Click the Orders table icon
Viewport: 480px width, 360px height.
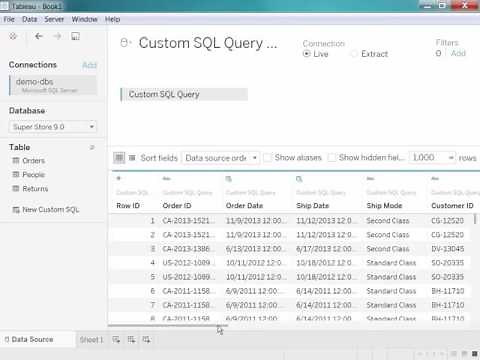pos(16,161)
